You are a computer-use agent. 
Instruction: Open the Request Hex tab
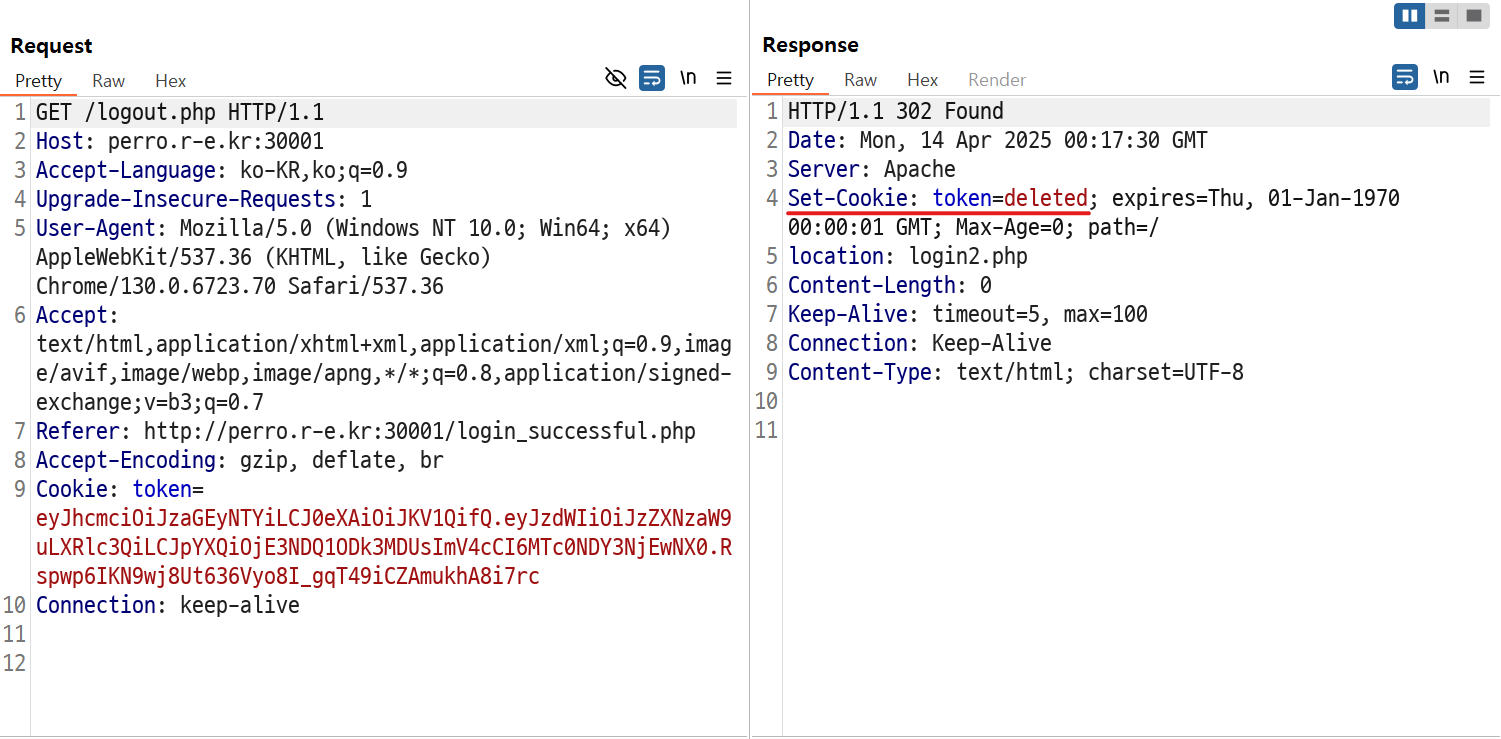coord(171,81)
